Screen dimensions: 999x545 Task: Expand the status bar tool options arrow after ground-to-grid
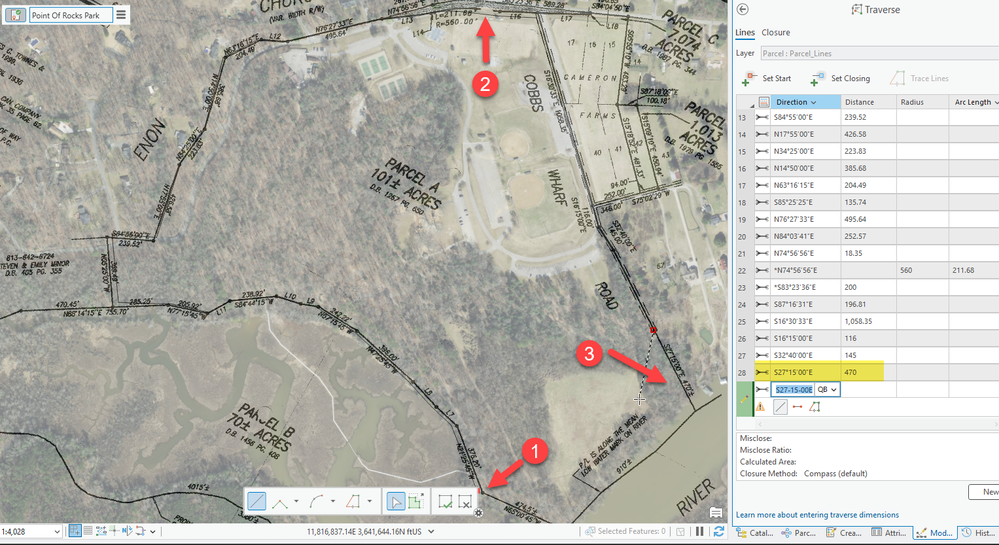tap(153, 532)
